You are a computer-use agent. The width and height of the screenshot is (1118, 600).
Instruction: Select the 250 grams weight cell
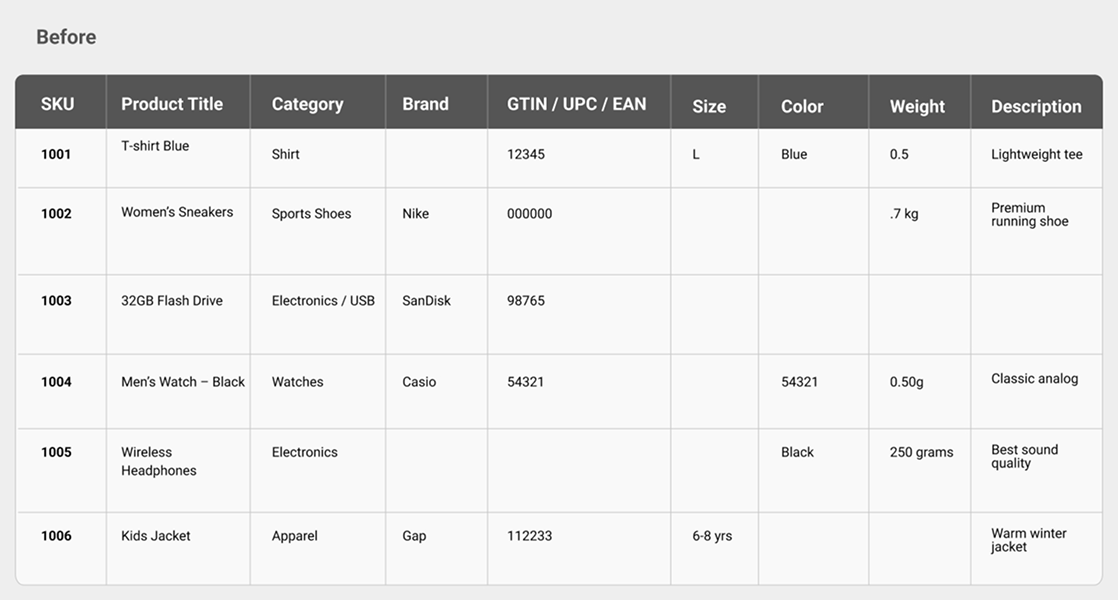[921, 452]
